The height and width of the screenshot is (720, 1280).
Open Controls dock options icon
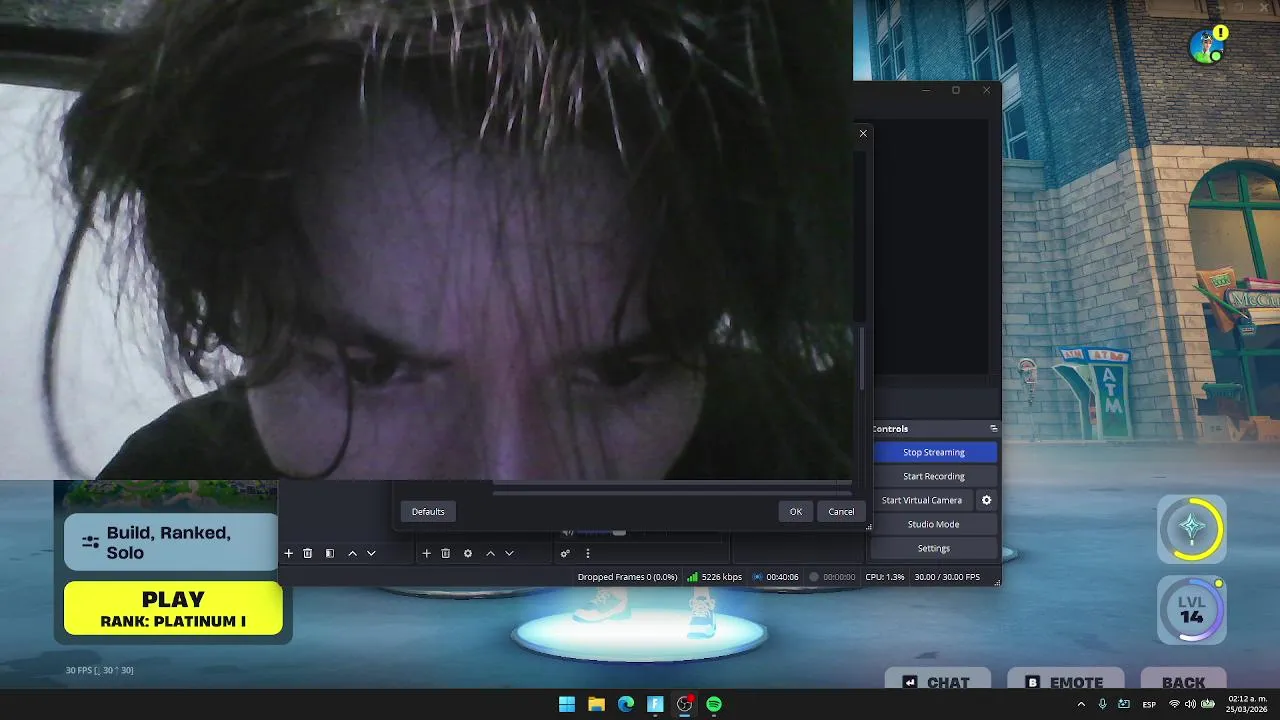pyautogui.click(x=993, y=429)
